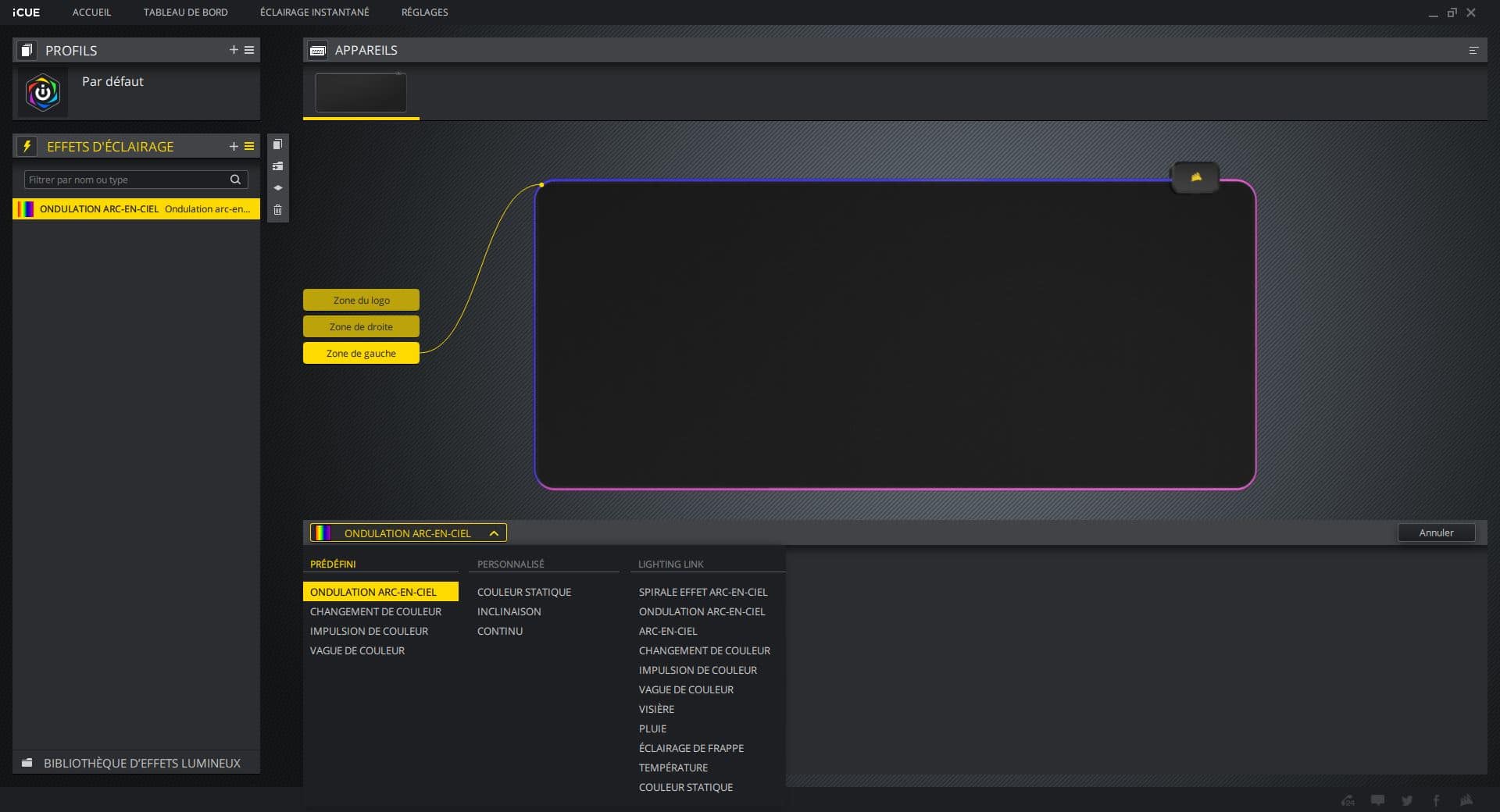Choose Couleur statique under Personnalisé
Screen dimensions: 1500x812
coord(524,592)
